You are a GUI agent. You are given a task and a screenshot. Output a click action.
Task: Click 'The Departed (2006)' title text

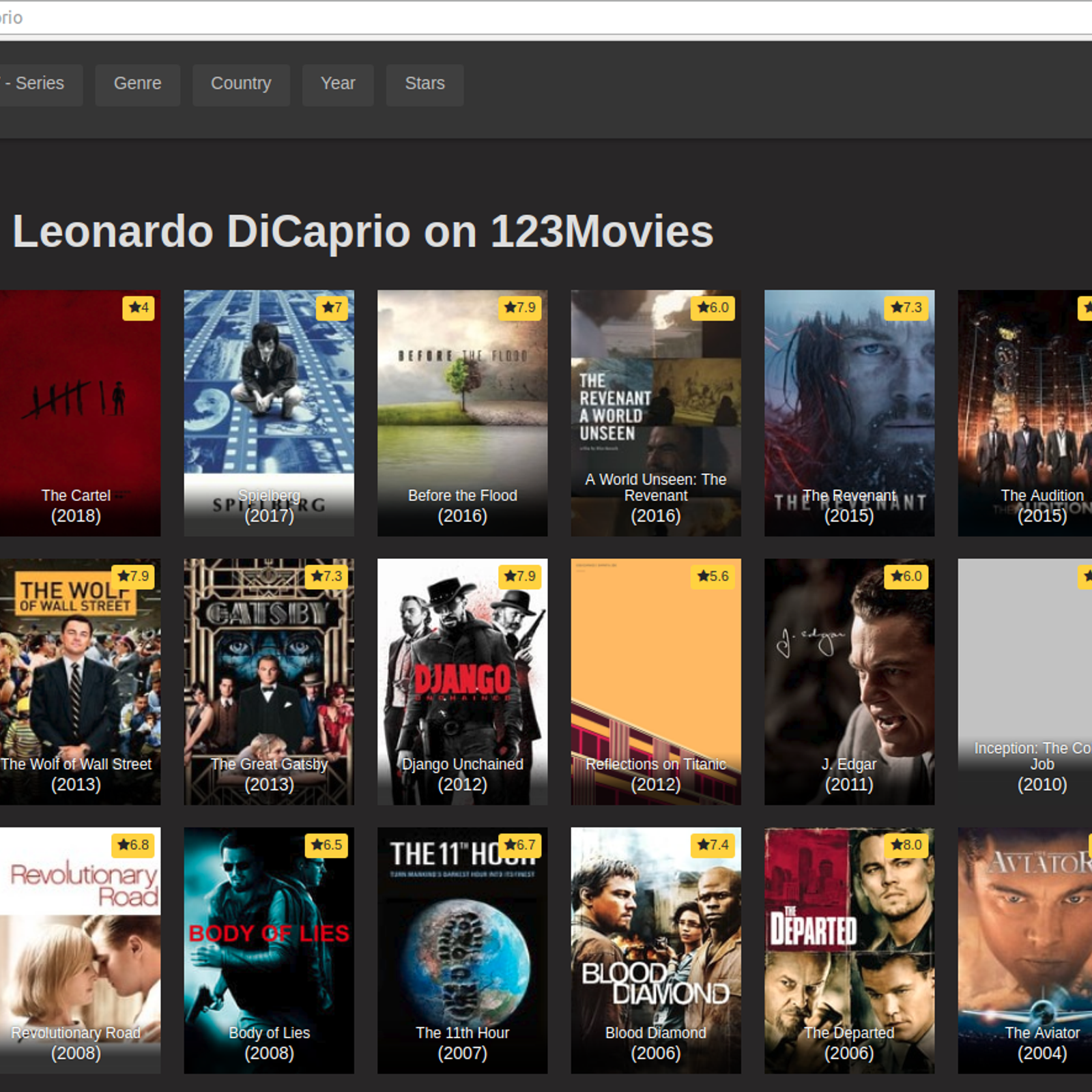[849, 1044]
